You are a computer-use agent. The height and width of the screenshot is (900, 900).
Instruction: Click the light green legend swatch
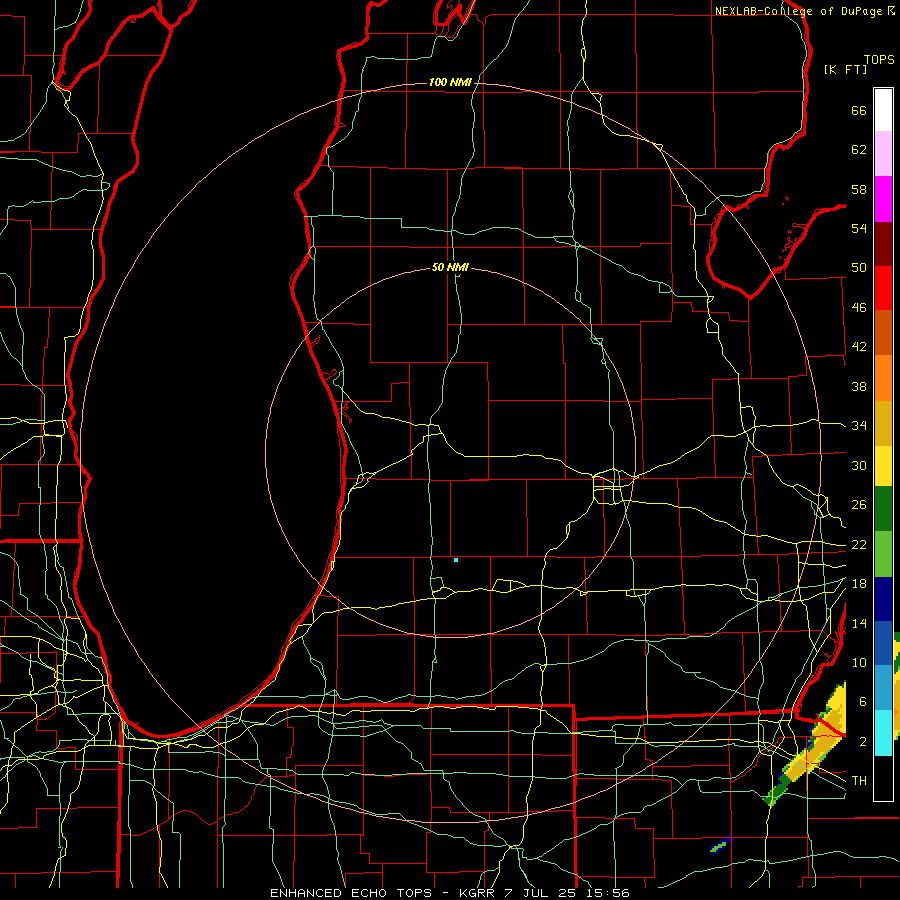coord(883,553)
